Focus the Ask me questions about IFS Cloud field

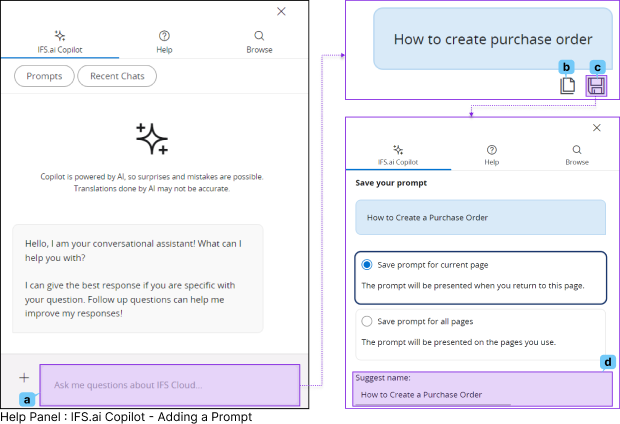point(169,385)
